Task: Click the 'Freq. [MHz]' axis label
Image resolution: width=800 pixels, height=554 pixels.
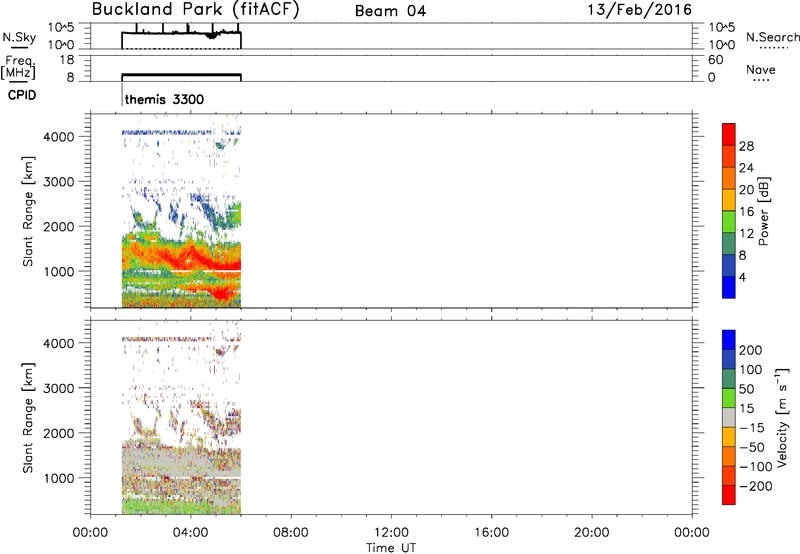Action: pyautogui.click(x=19, y=67)
